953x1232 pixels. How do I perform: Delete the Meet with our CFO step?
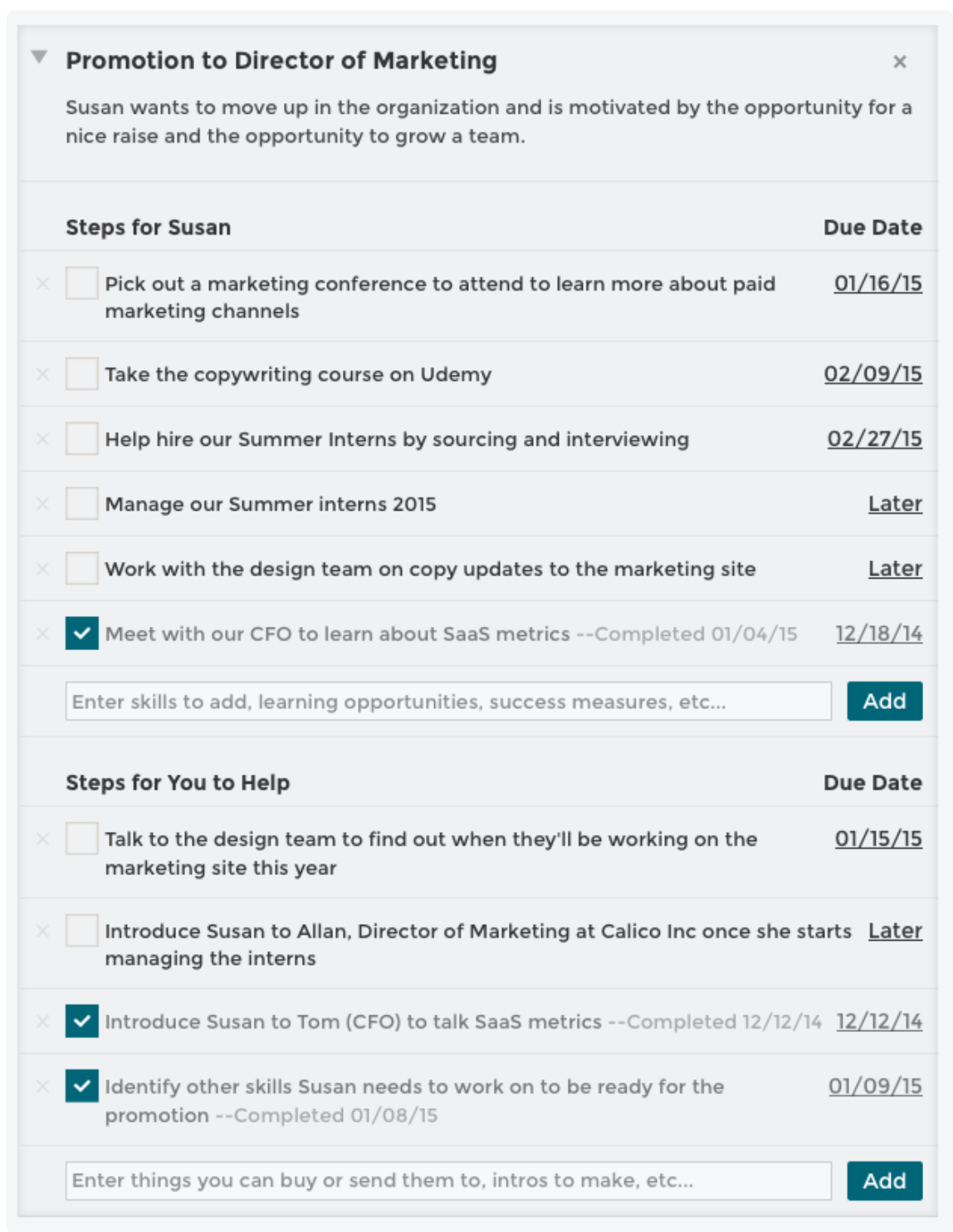(x=43, y=633)
